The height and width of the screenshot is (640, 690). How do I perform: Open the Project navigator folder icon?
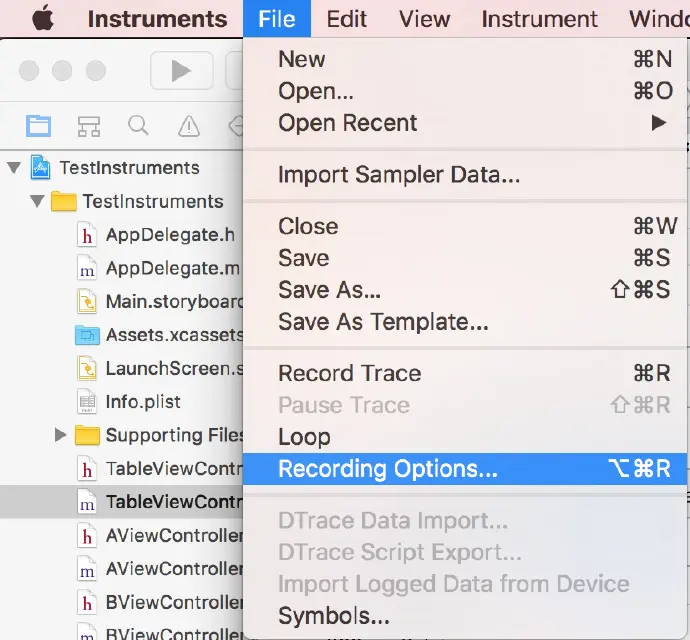(38, 126)
